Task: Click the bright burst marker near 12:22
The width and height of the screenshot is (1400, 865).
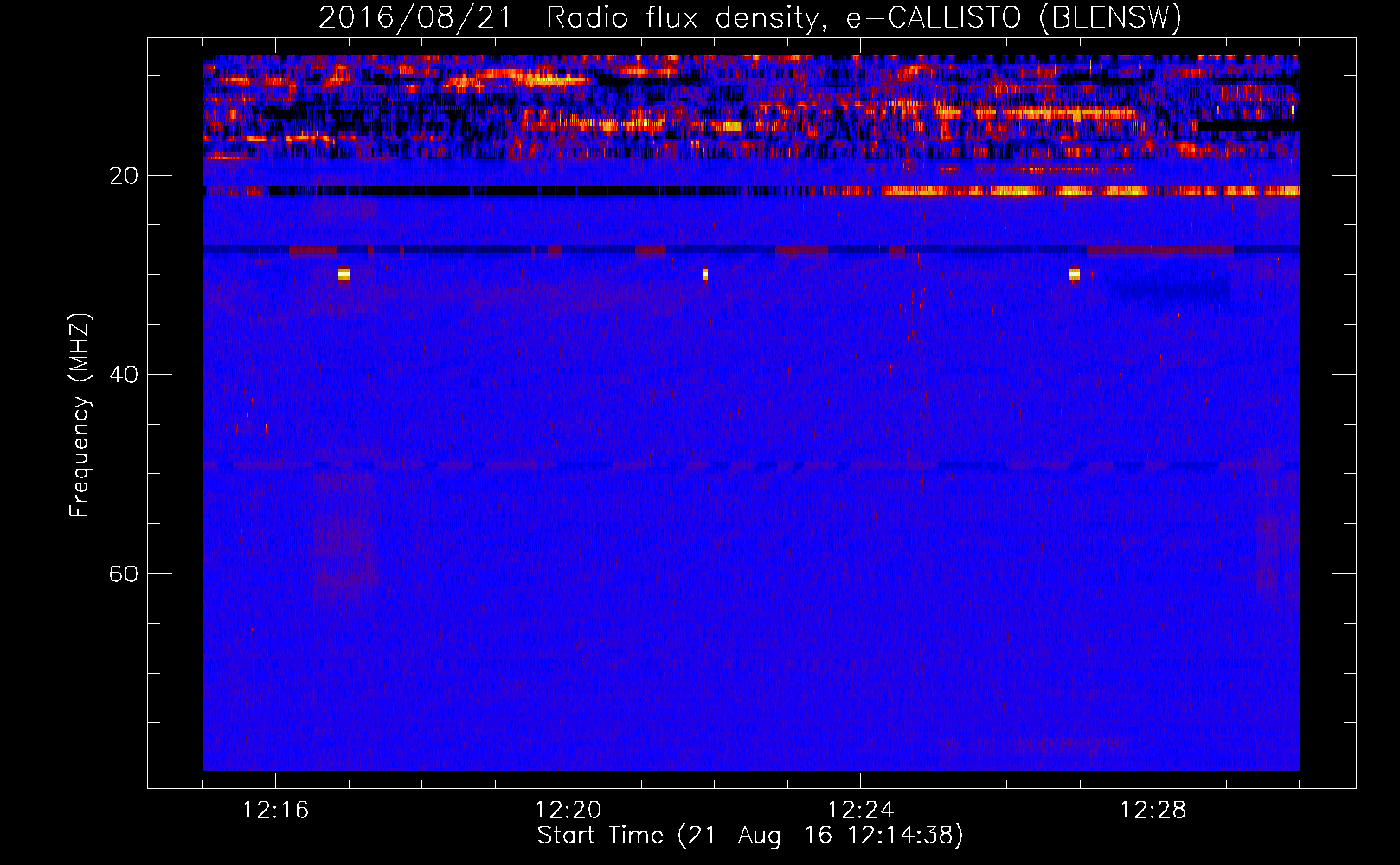Action: [705, 274]
